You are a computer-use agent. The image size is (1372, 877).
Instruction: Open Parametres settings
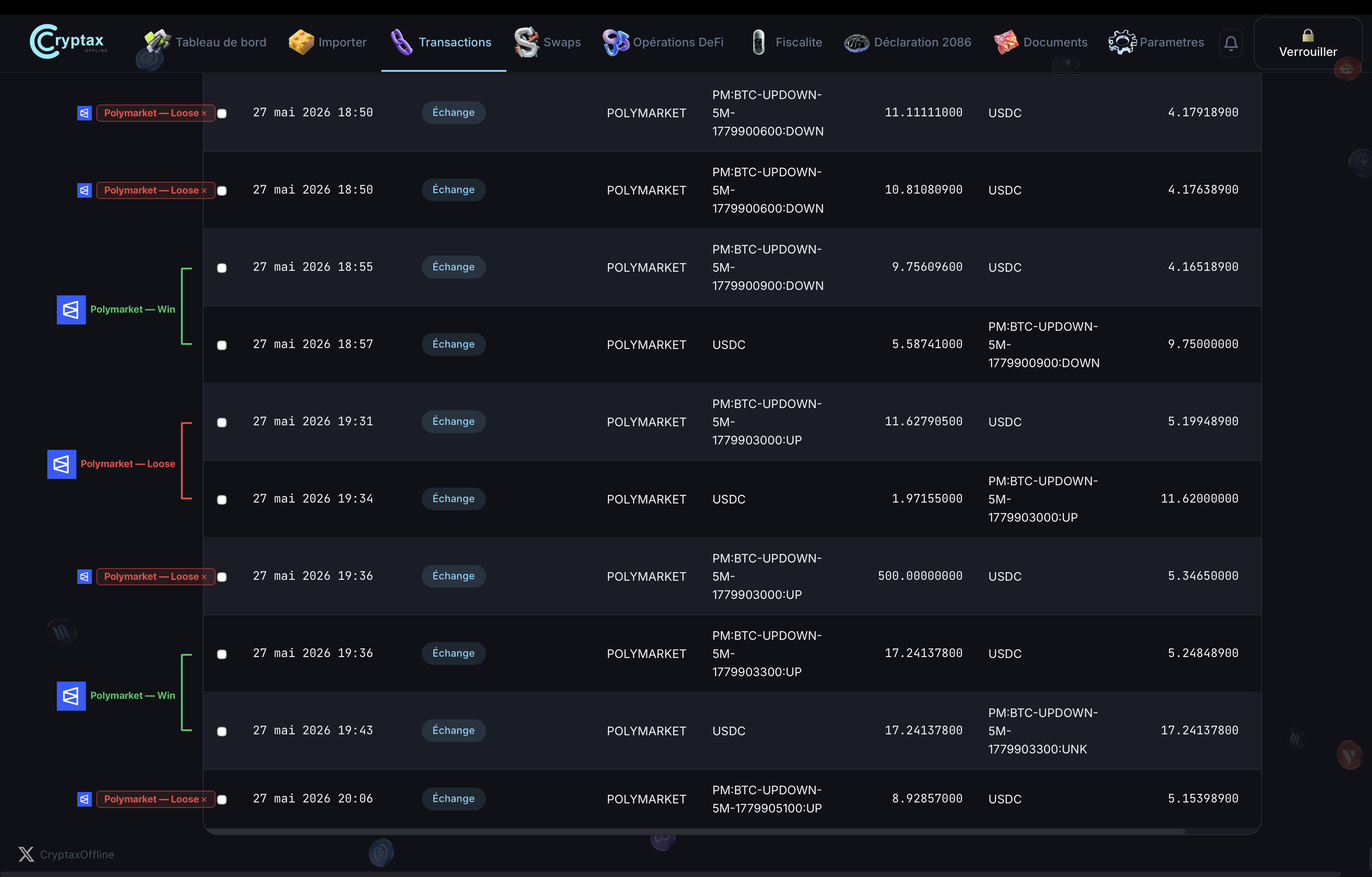[1157, 42]
